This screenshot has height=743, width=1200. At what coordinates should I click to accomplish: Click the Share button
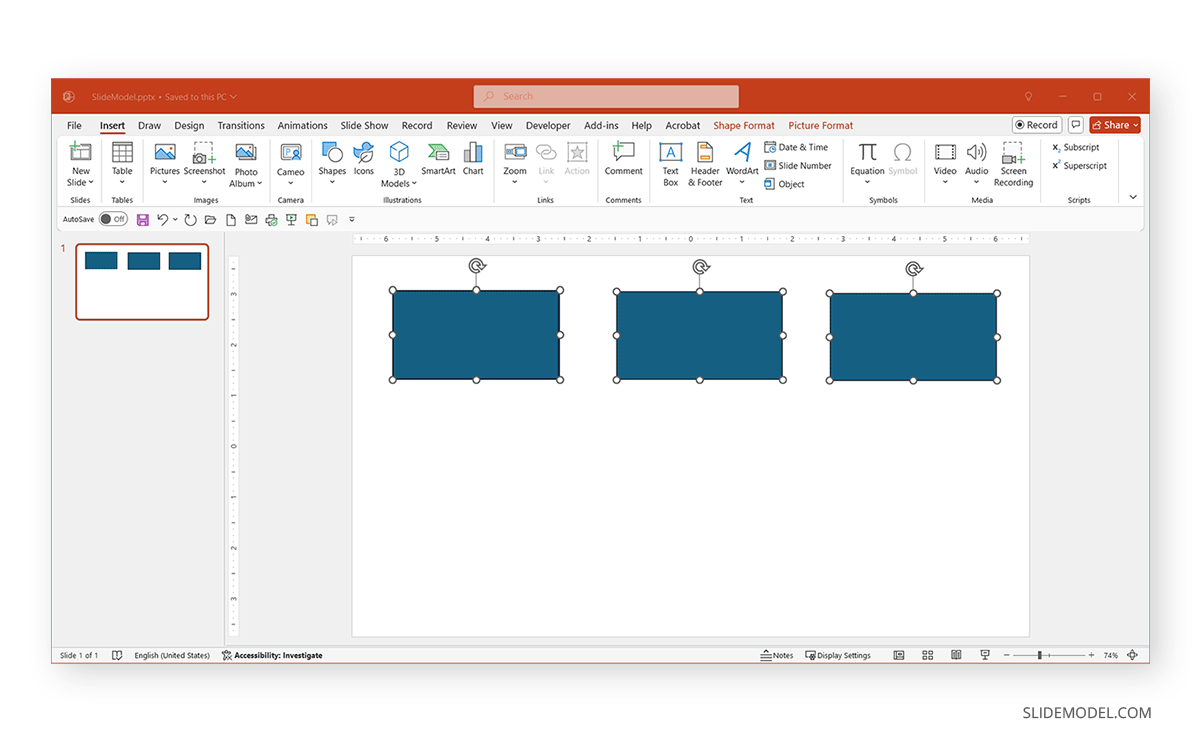(1114, 125)
